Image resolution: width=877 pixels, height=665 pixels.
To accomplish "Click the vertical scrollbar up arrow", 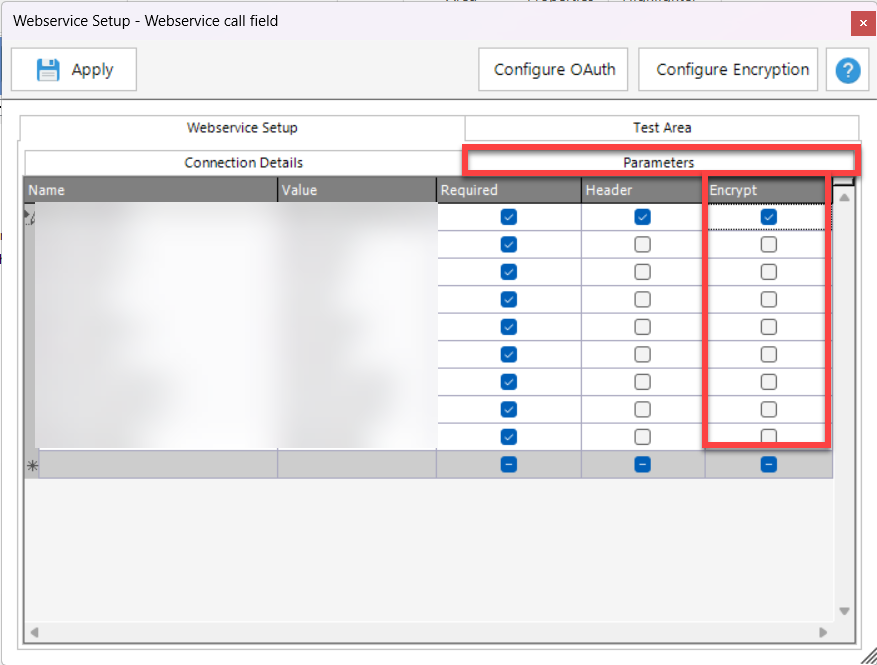I will [844, 197].
